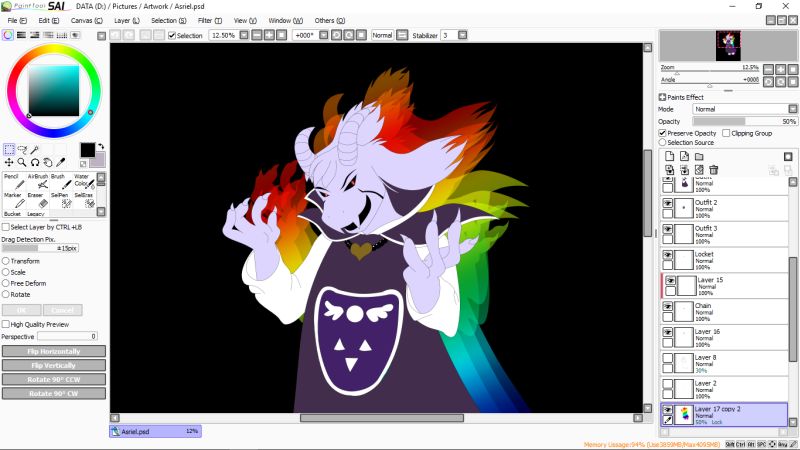Enable Clipping Group checkbox

(726, 133)
